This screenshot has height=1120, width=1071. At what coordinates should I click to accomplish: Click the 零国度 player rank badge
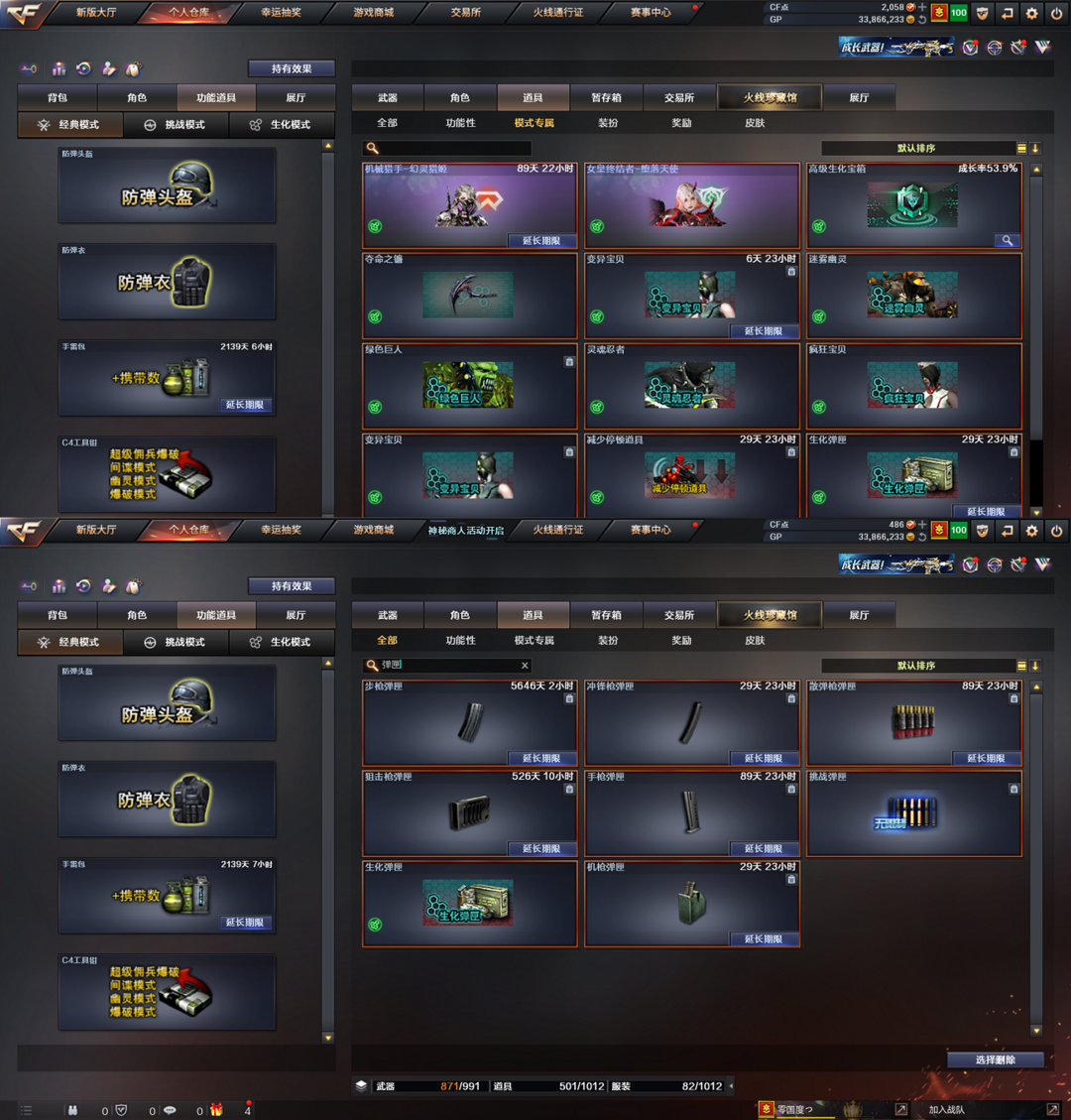(767, 1109)
